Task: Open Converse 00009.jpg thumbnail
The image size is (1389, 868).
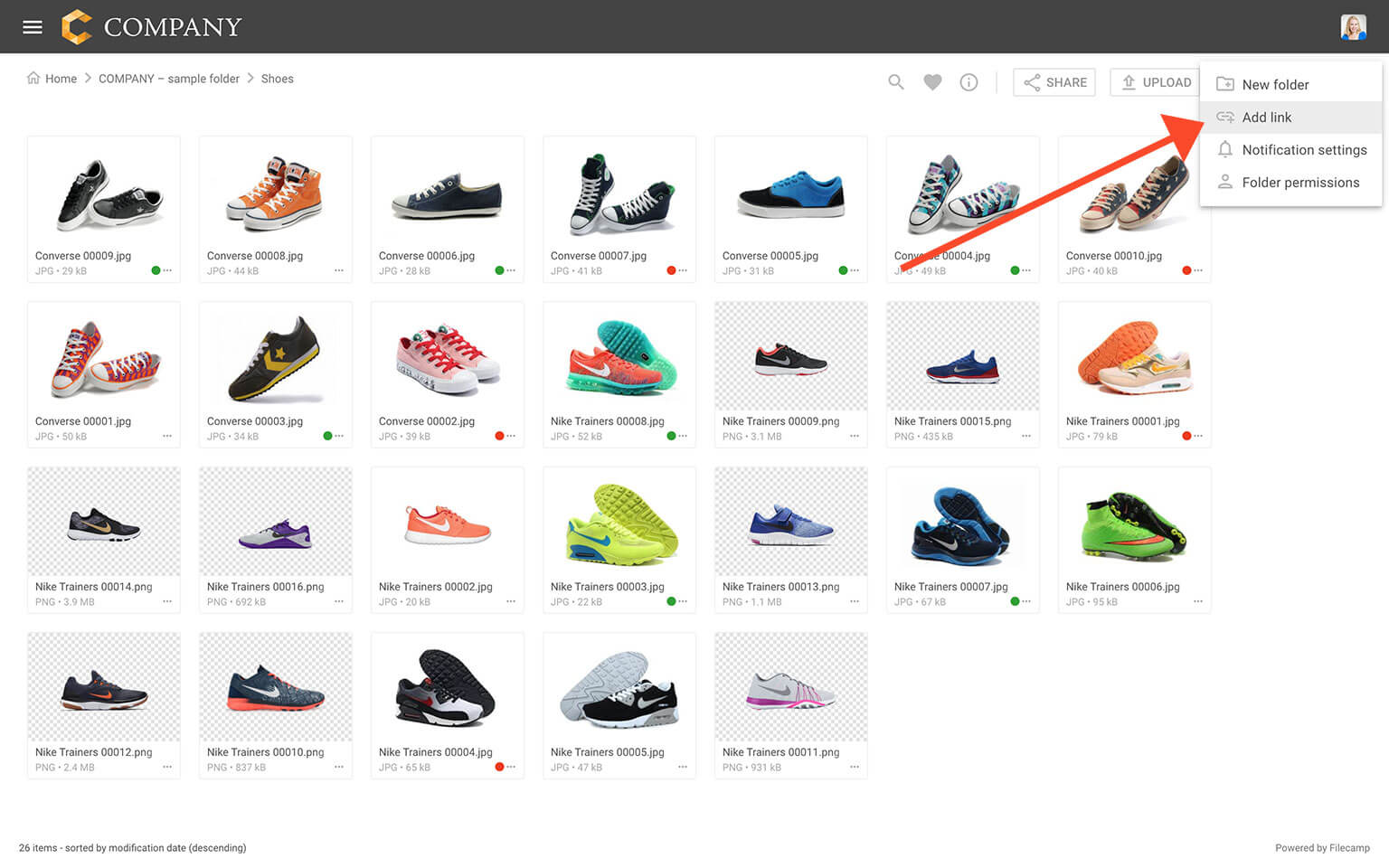Action: point(104,191)
